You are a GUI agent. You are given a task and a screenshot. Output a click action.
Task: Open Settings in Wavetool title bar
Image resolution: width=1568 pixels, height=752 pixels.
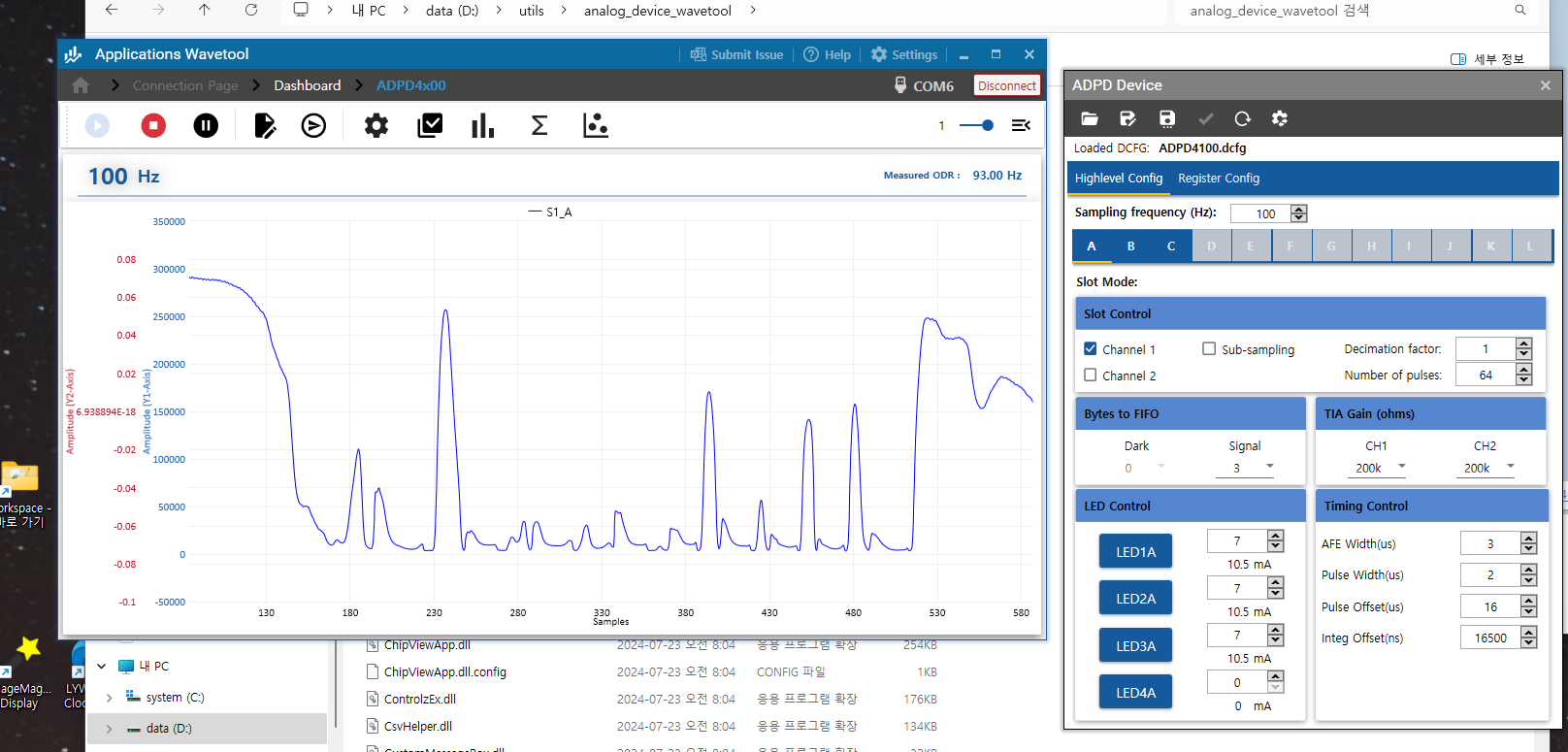coord(904,54)
